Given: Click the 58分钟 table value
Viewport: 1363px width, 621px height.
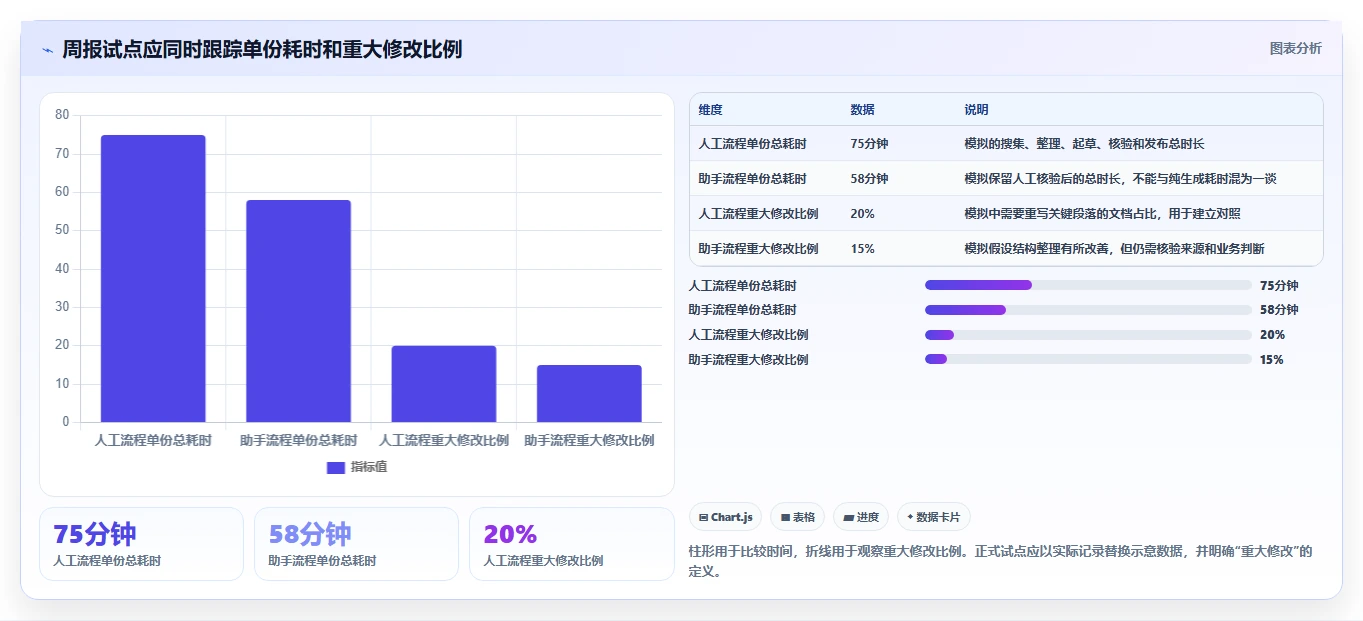Looking at the screenshot, I should pyautogui.click(x=869, y=179).
